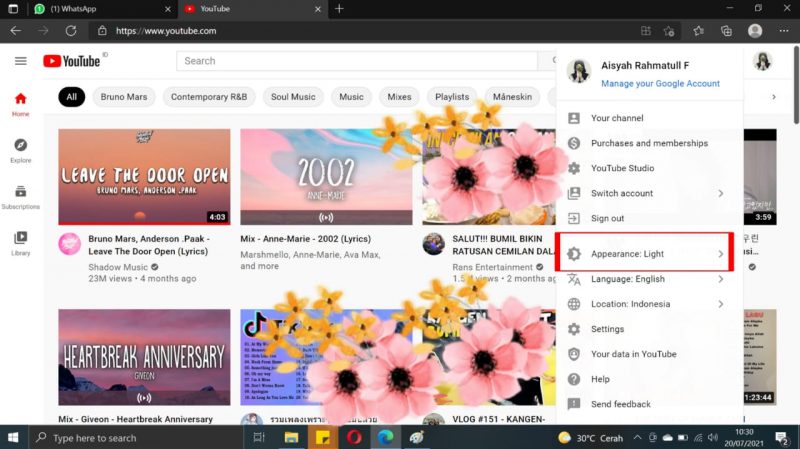Image resolution: width=800 pixels, height=449 pixels.
Task: Open Task View on the taskbar
Action: coord(259,437)
